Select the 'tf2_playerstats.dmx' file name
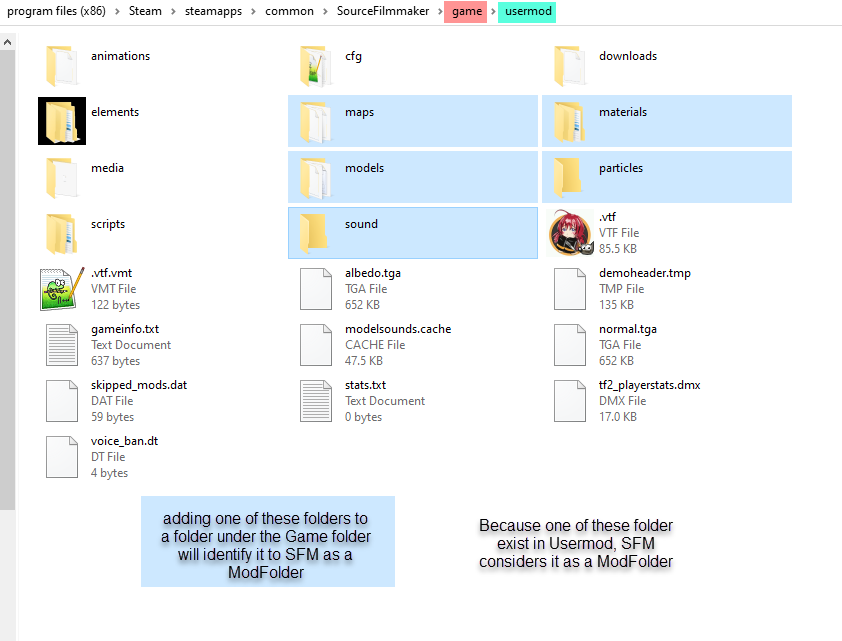The width and height of the screenshot is (842, 641). coord(650,385)
